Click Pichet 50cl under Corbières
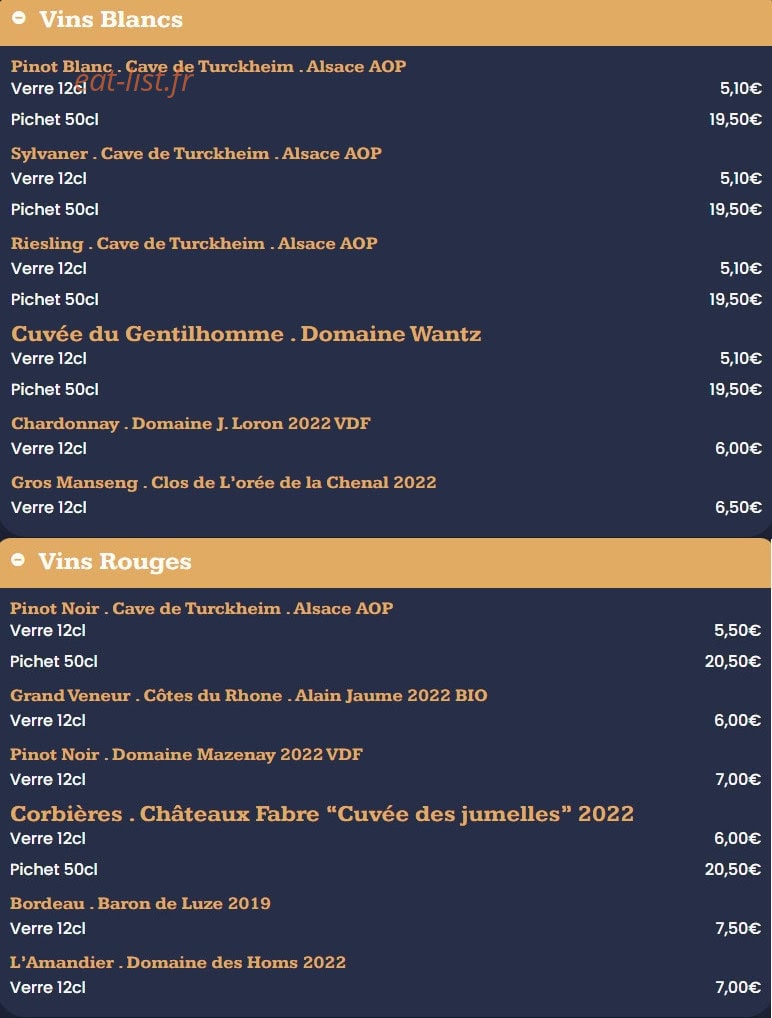 point(54,869)
